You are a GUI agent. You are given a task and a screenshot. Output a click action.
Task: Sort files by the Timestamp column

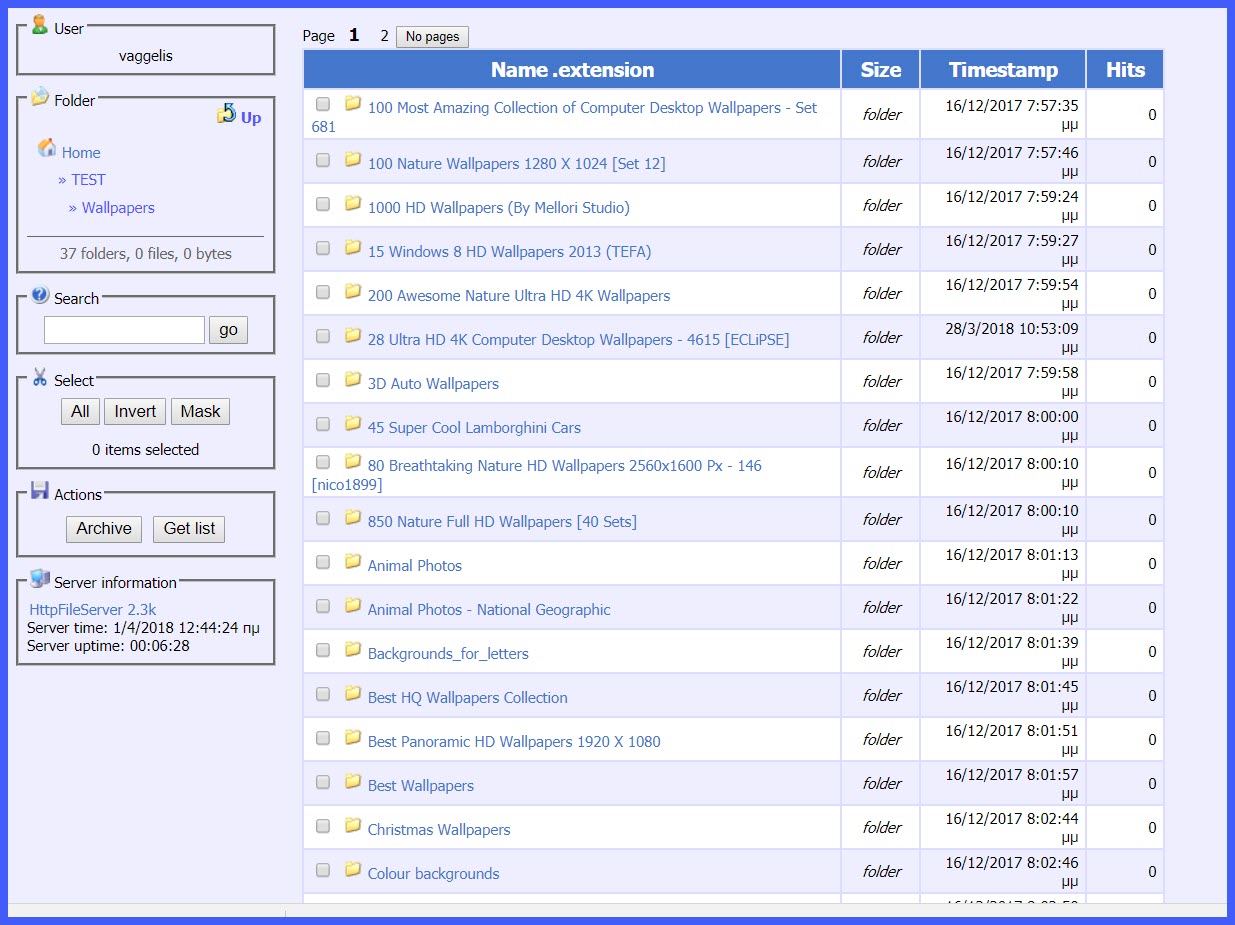[x=1002, y=68]
